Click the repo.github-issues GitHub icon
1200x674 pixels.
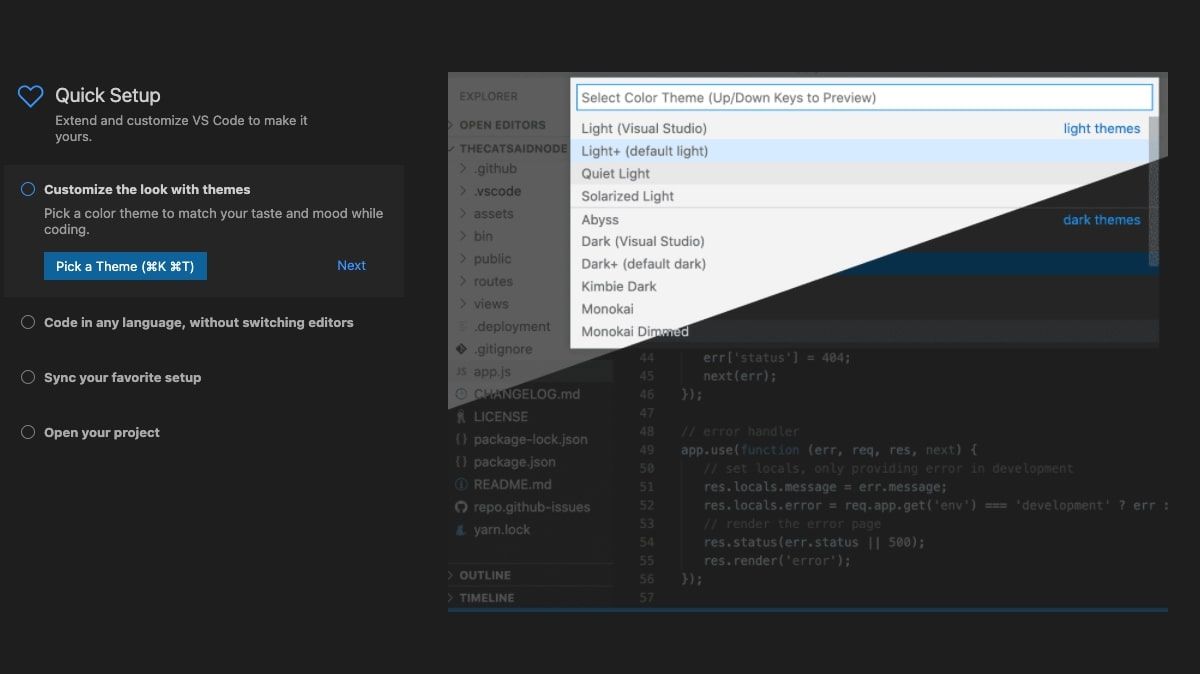coord(461,507)
